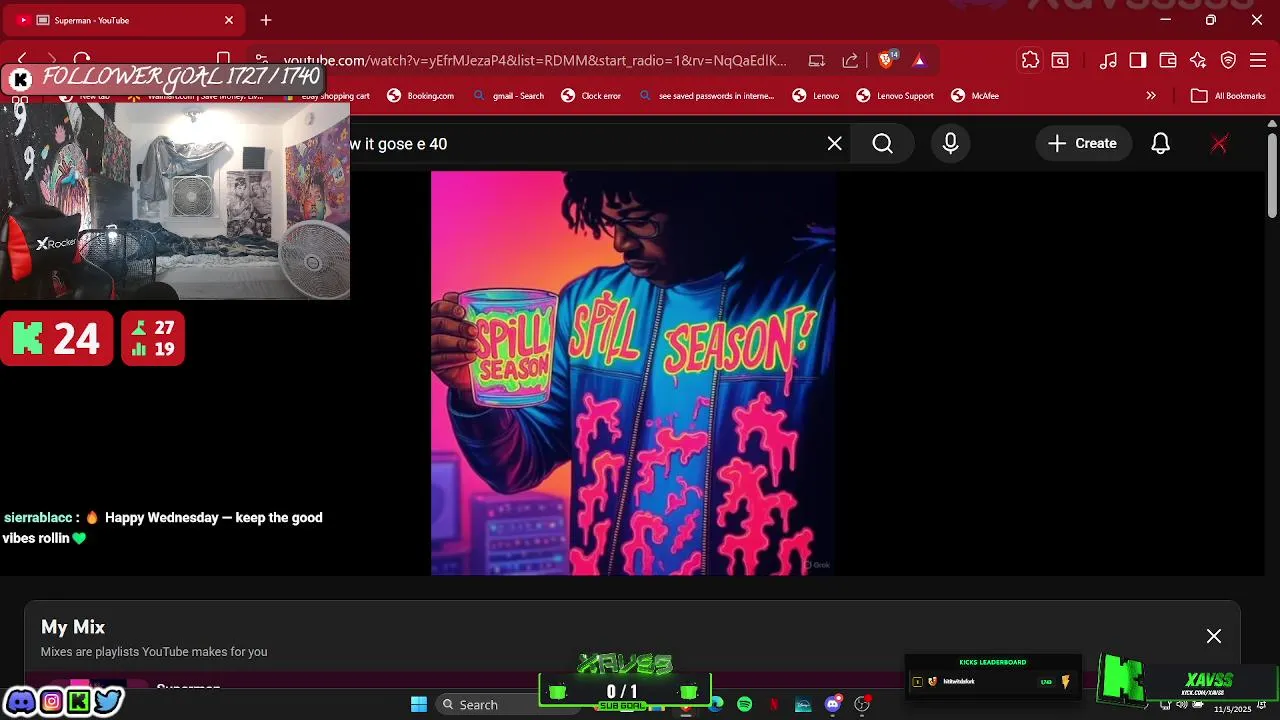The width and height of the screenshot is (1280, 720).
Task: Open the see saved passwords bookmark
Action: [x=706, y=96]
